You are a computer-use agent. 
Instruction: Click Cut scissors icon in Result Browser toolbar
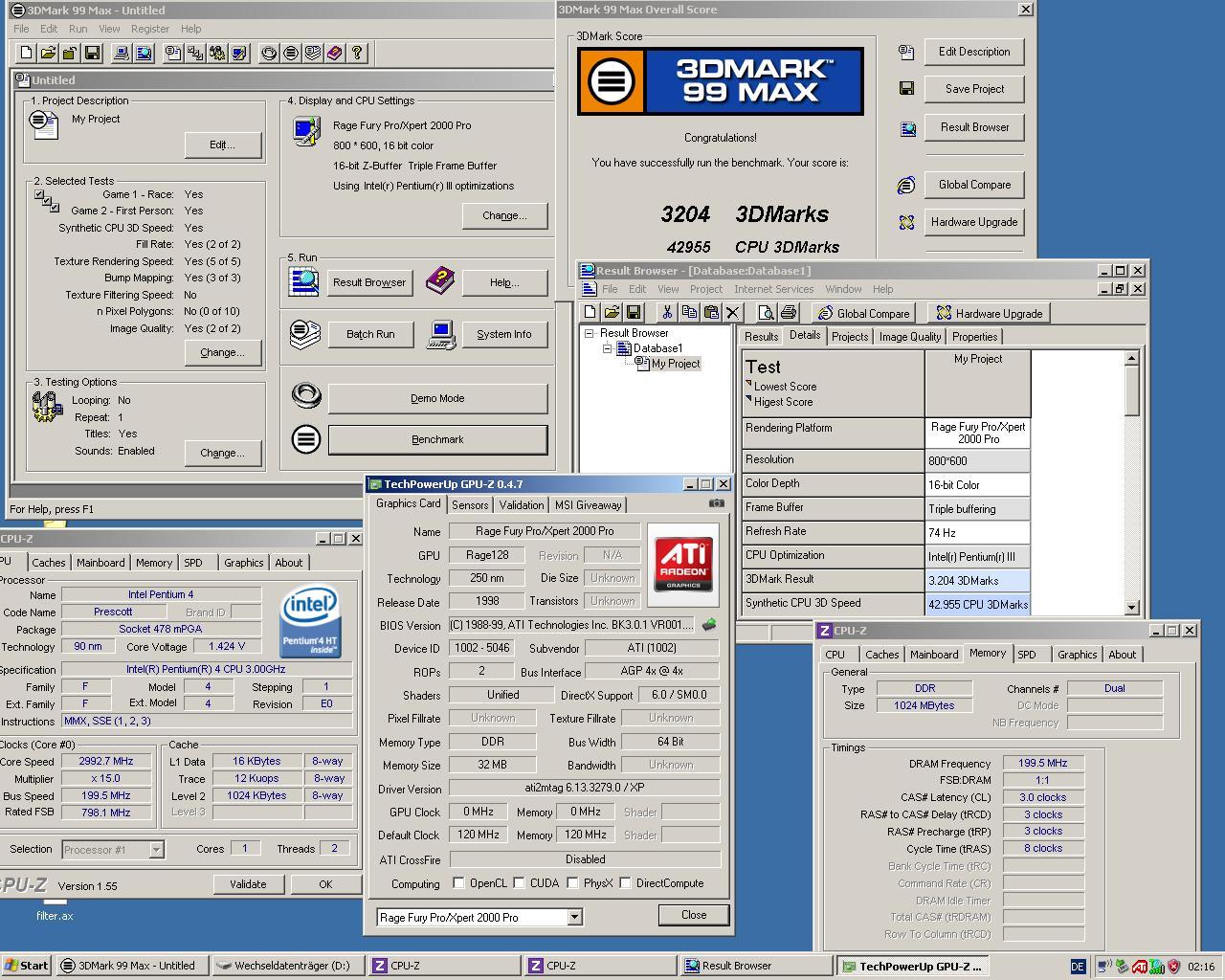click(666, 313)
